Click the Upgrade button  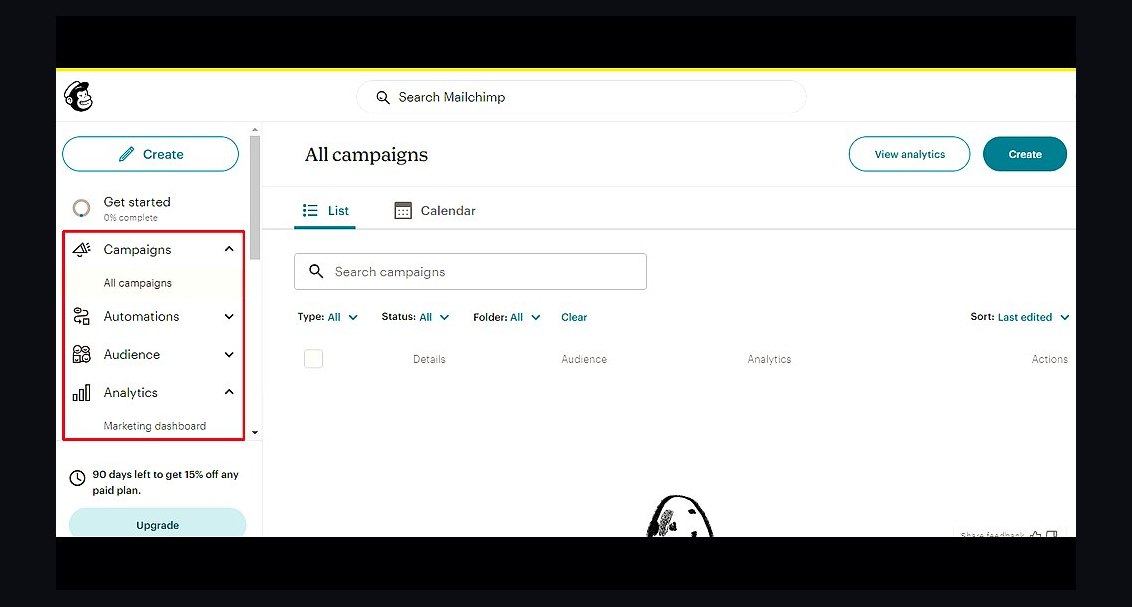point(157,524)
